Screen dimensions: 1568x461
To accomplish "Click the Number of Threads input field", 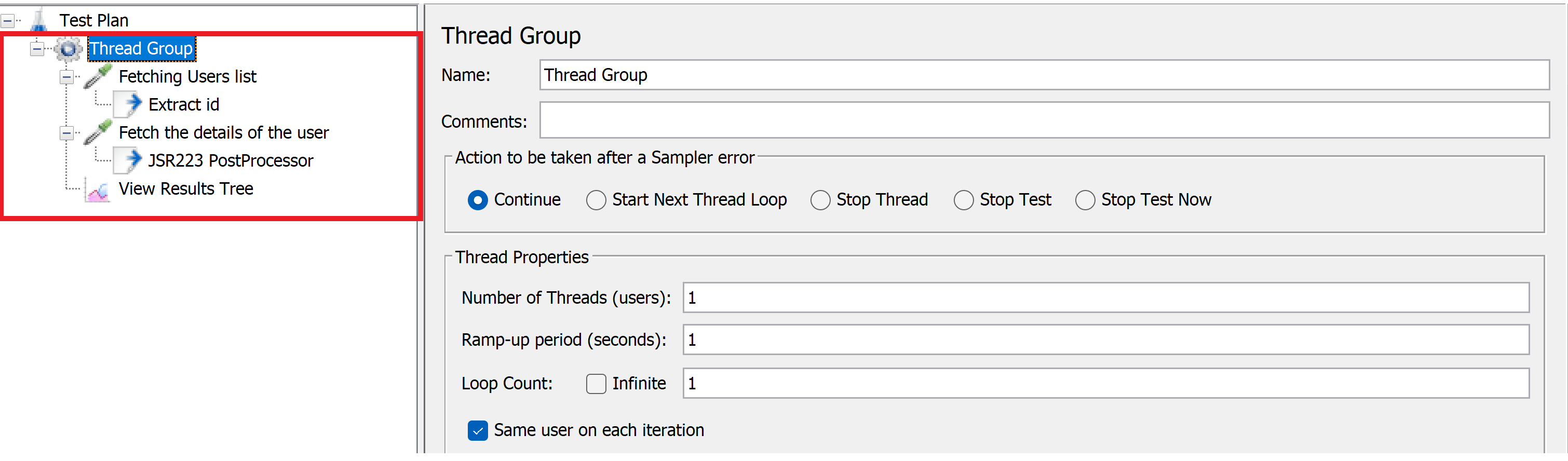I will (x=1105, y=298).
